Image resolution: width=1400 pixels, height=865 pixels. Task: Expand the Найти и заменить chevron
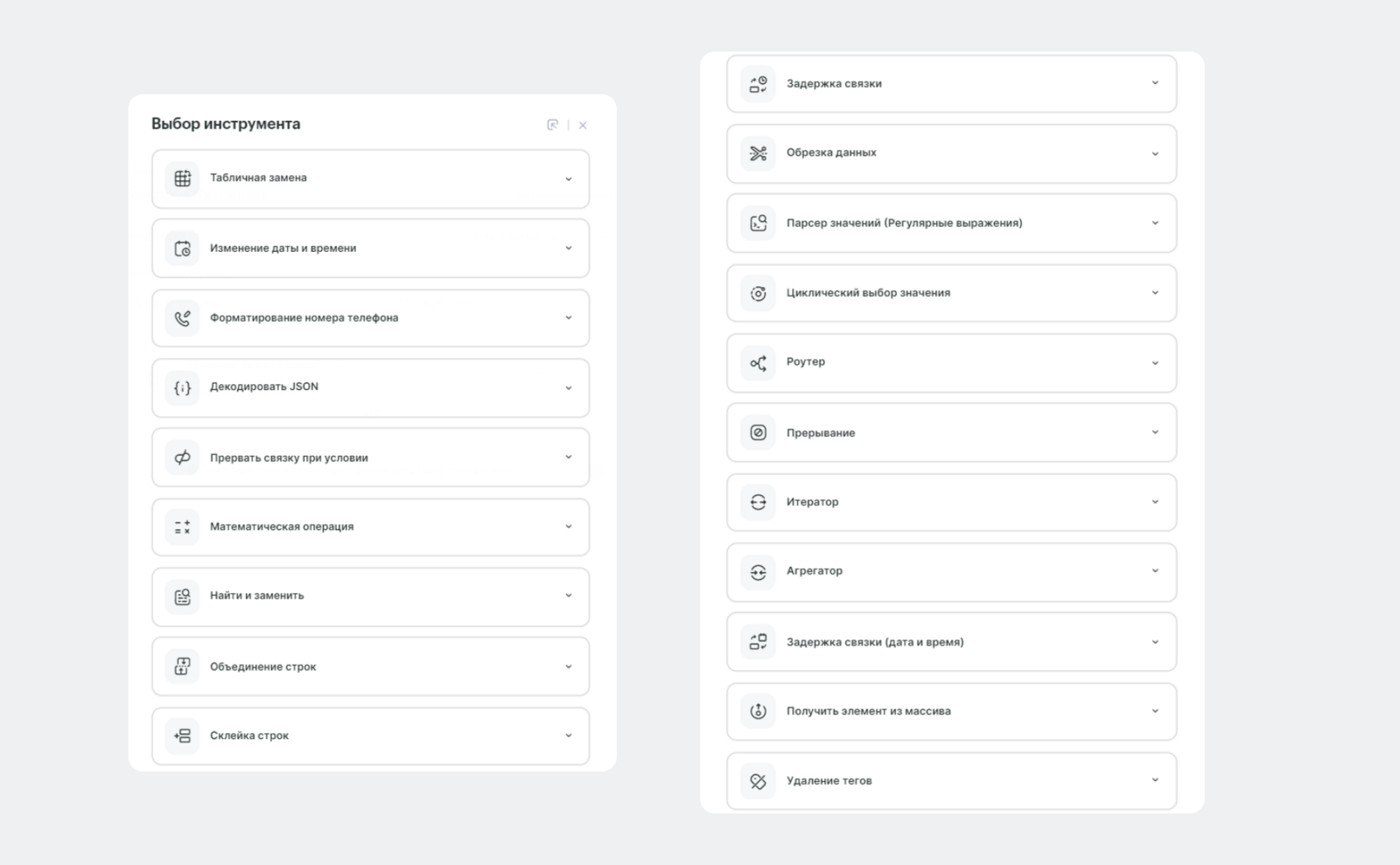(568, 596)
